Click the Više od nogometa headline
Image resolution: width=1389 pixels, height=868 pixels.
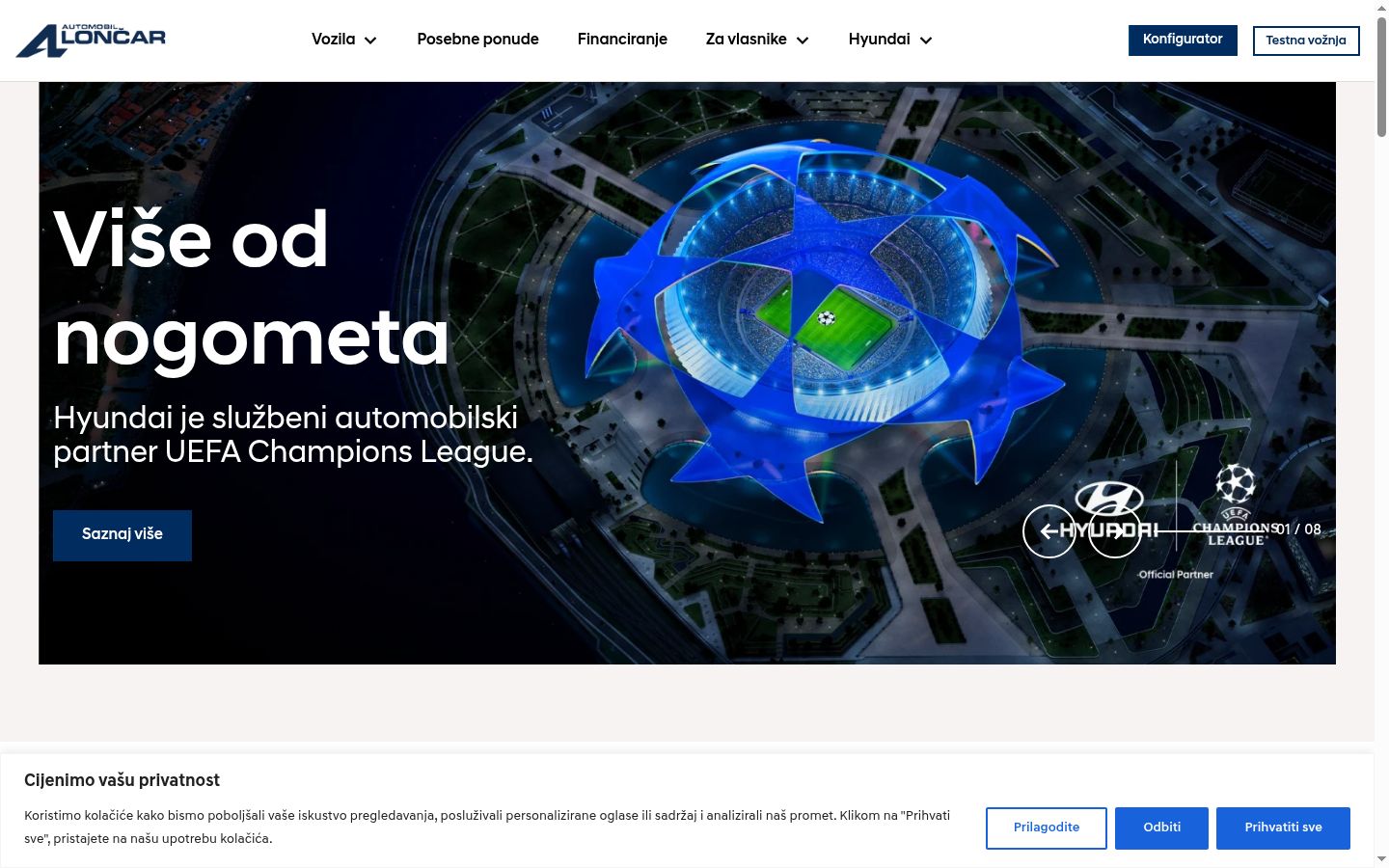(251, 288)
